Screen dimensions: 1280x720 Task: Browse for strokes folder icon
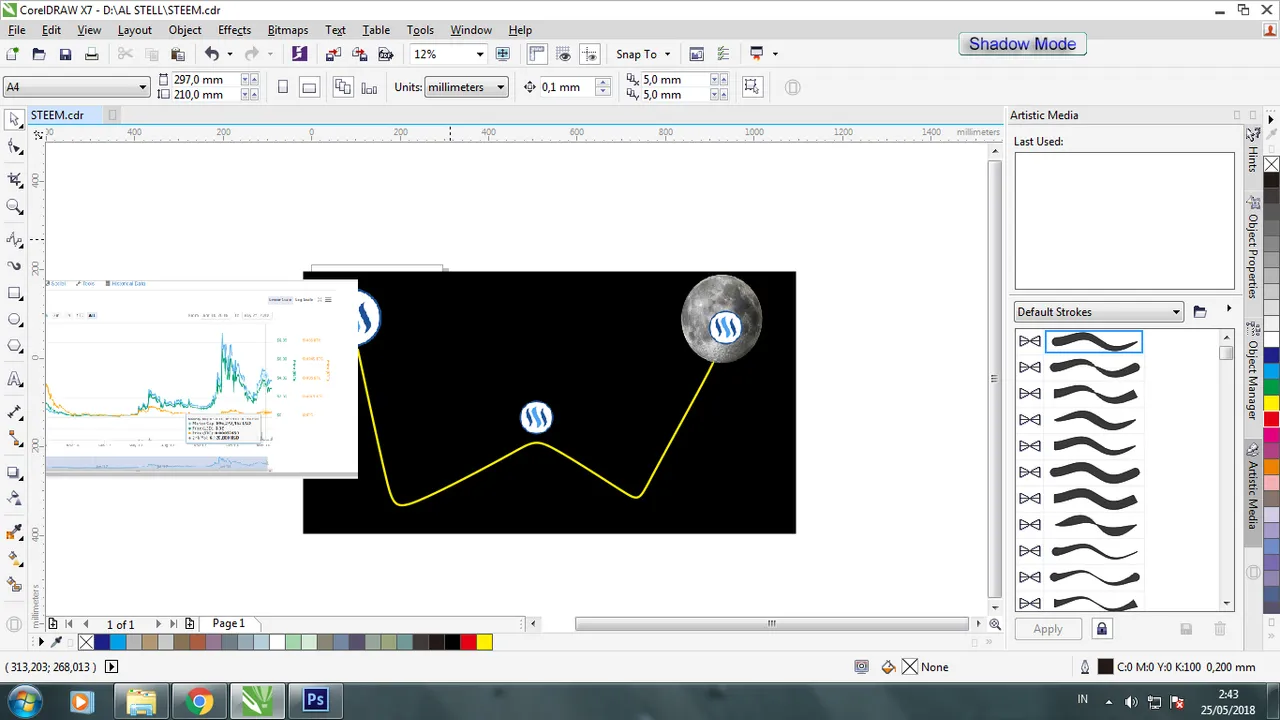tap(1200, 312)
